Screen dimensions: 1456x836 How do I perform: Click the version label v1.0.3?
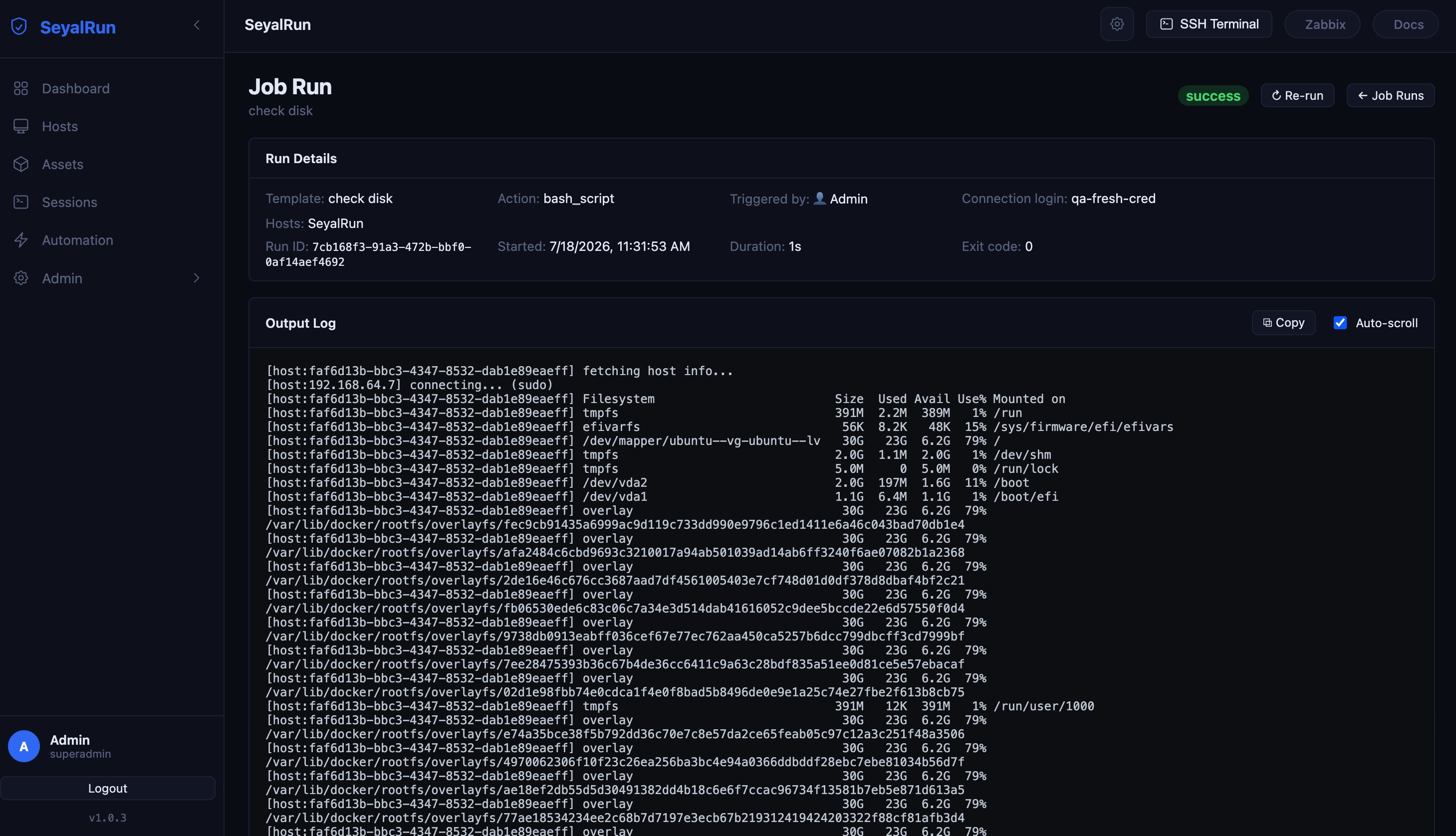(x=107, y=818)
